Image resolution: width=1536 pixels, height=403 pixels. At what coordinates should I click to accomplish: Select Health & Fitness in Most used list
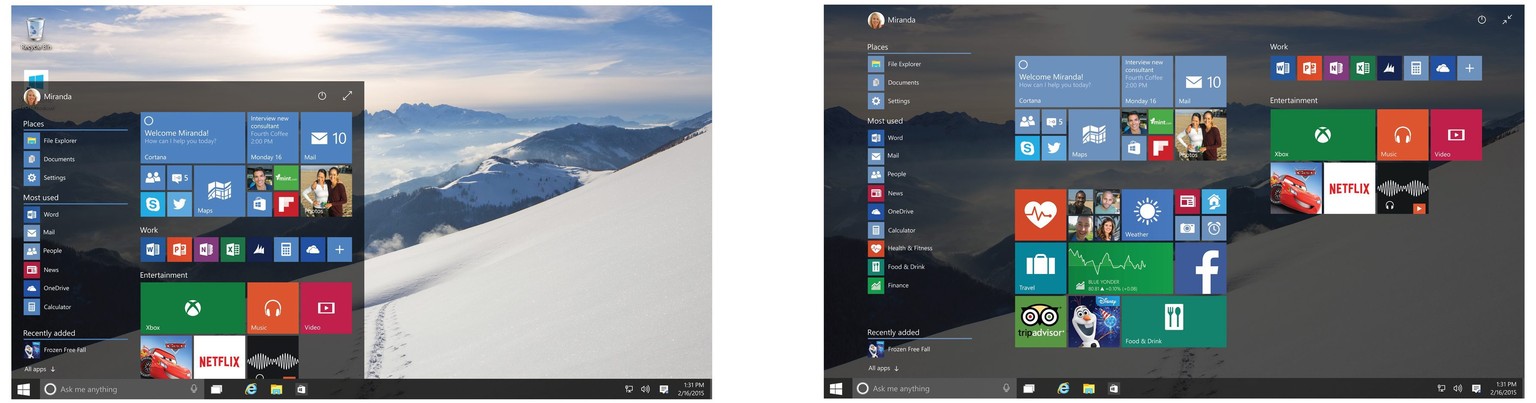pos(908,248)
